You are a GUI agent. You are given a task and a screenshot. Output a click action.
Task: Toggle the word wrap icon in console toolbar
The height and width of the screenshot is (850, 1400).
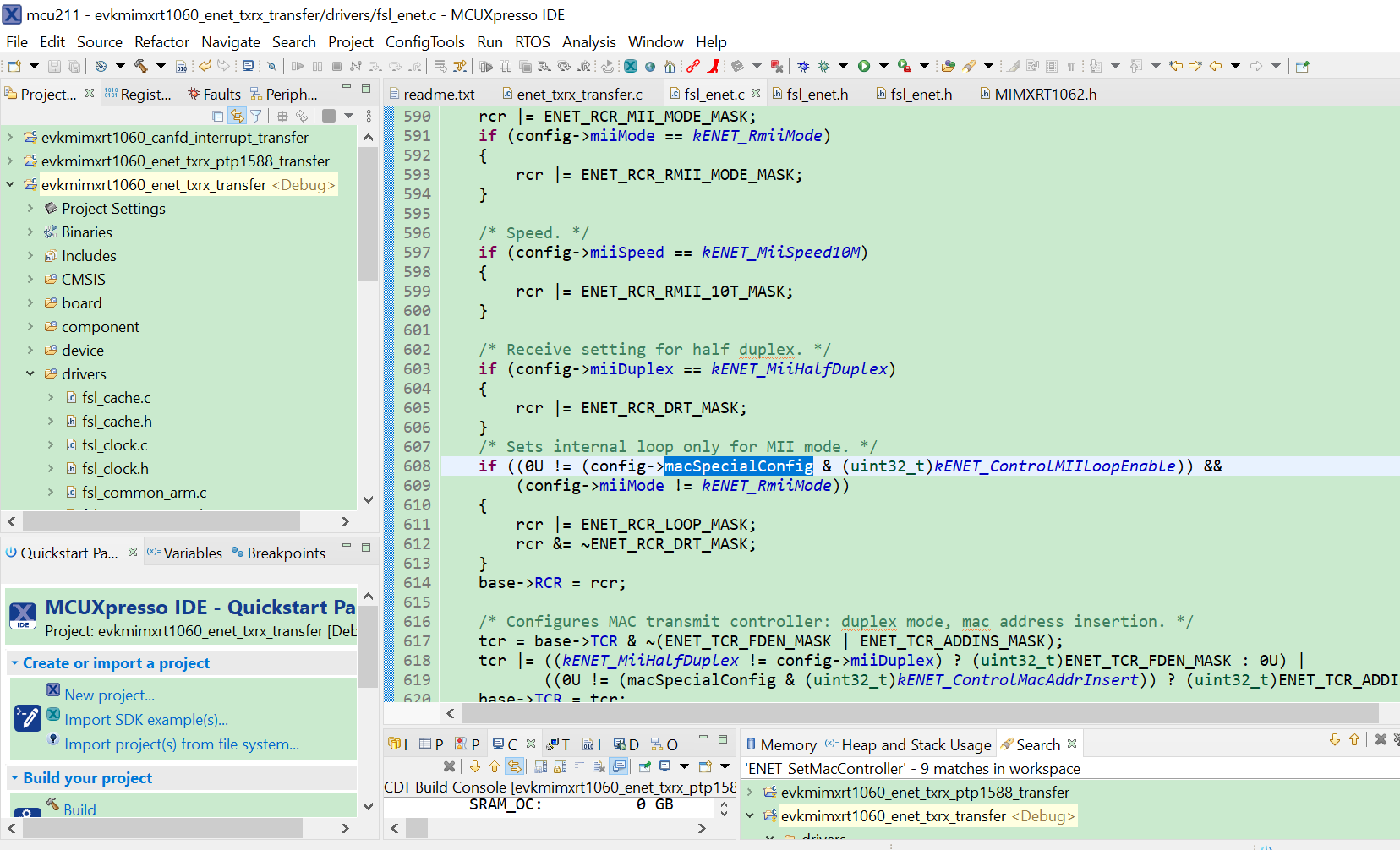pos(579,766)
